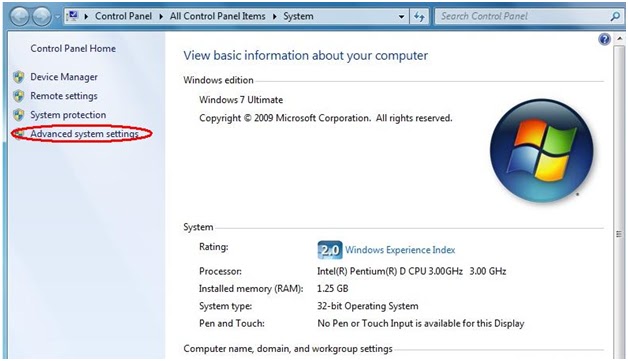Click the magnifier search icon
The width and height of the screenshot is (628, 361).
tap(615, 16)
